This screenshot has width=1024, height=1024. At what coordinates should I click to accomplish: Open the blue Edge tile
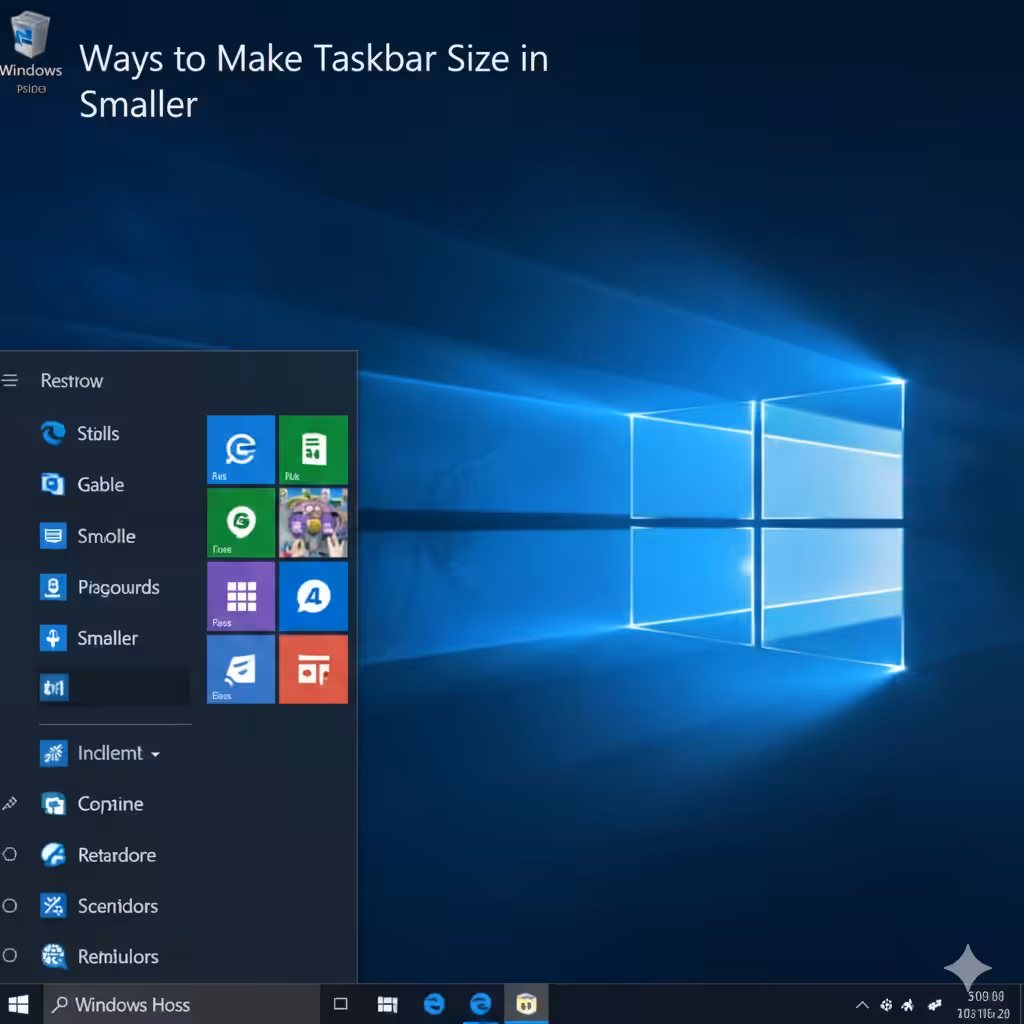pos(241,449)
